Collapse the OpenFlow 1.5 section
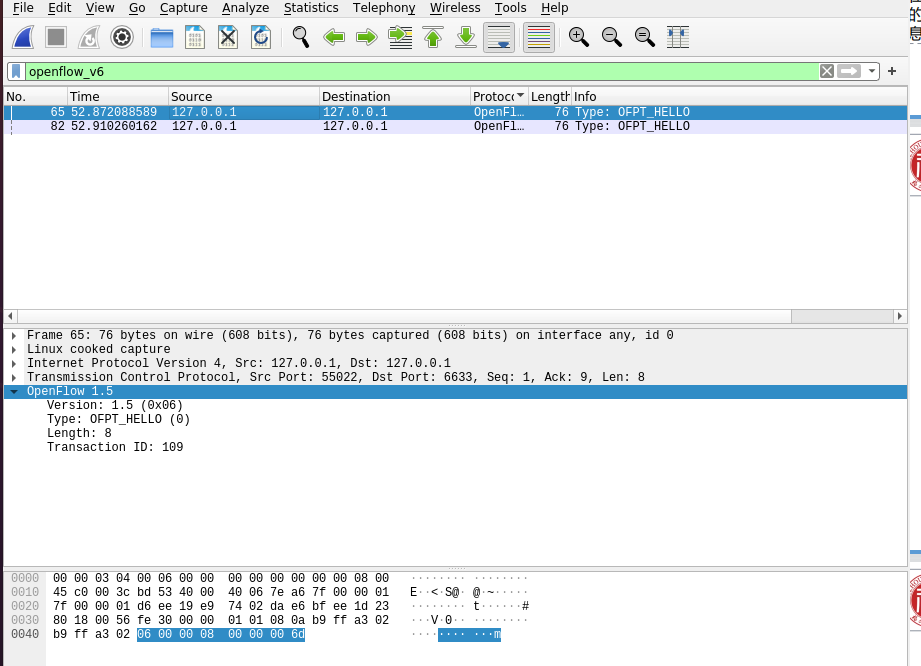 tap(14, 392)
